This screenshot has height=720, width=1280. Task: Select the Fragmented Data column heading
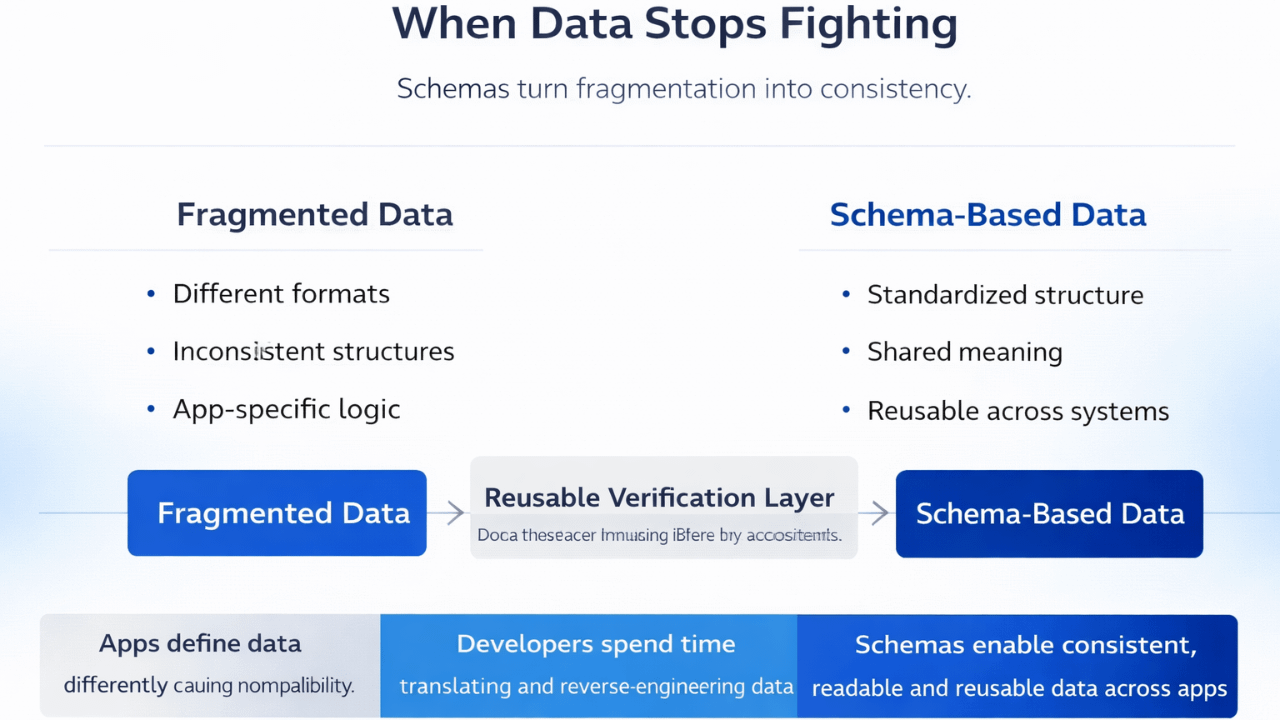[x=315, y=215]
